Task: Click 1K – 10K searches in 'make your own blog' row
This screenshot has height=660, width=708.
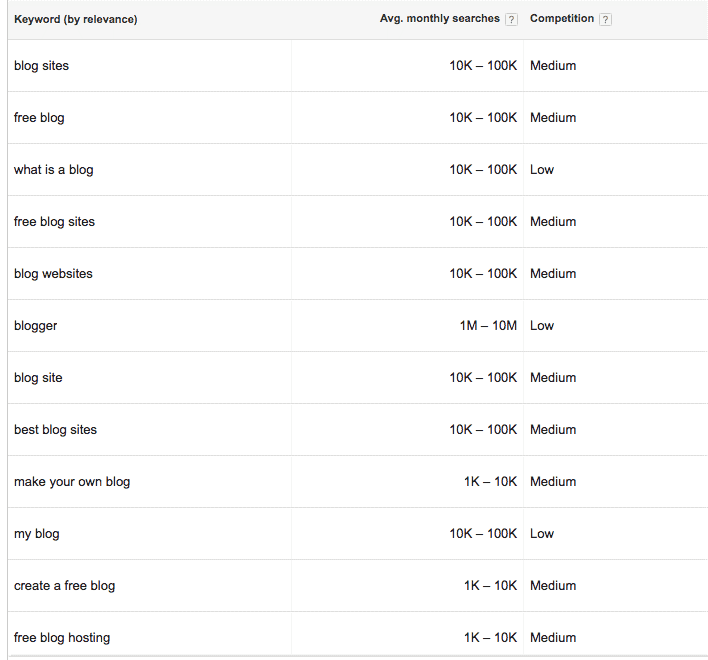Action: click(x=490, y=482)
